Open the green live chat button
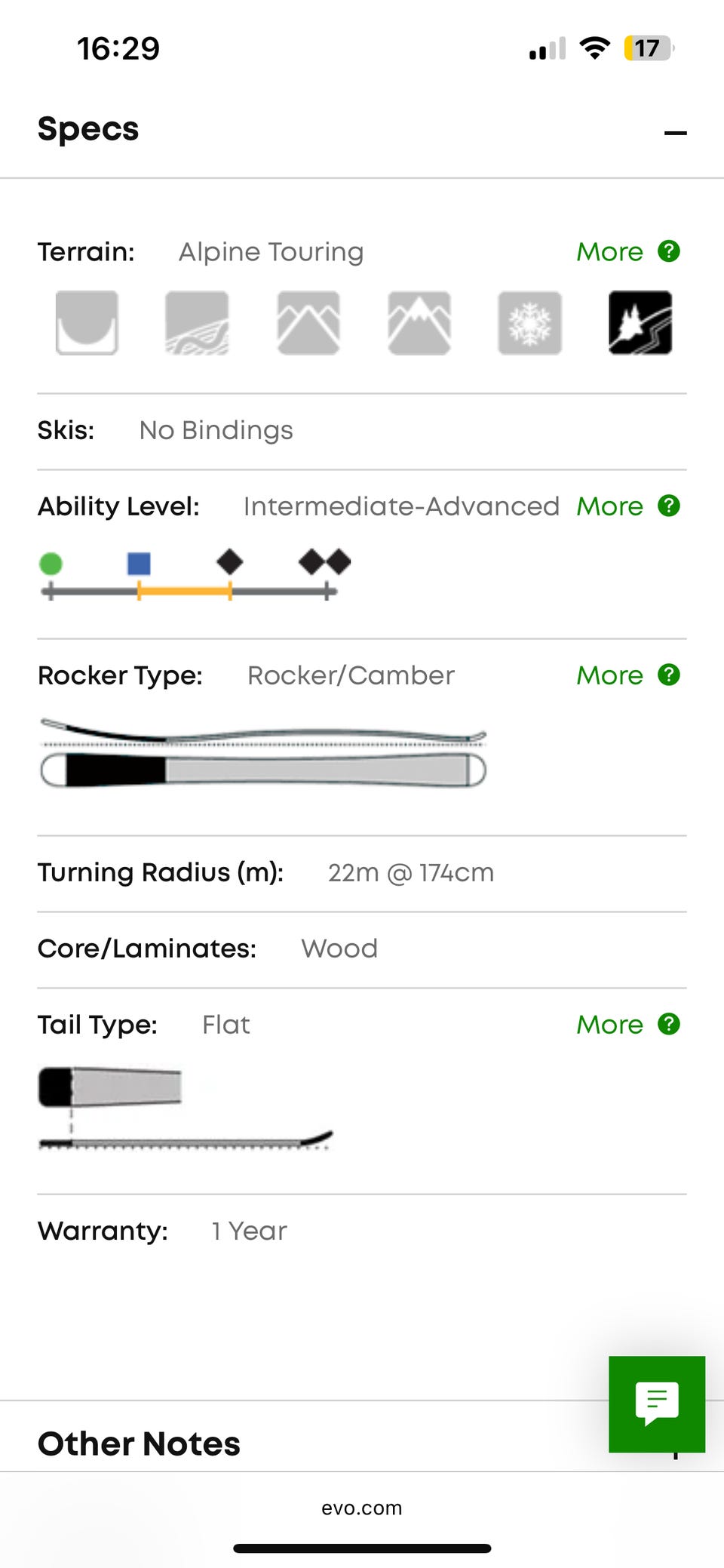The image size is (724, 1568). [x=657, y=1404]
